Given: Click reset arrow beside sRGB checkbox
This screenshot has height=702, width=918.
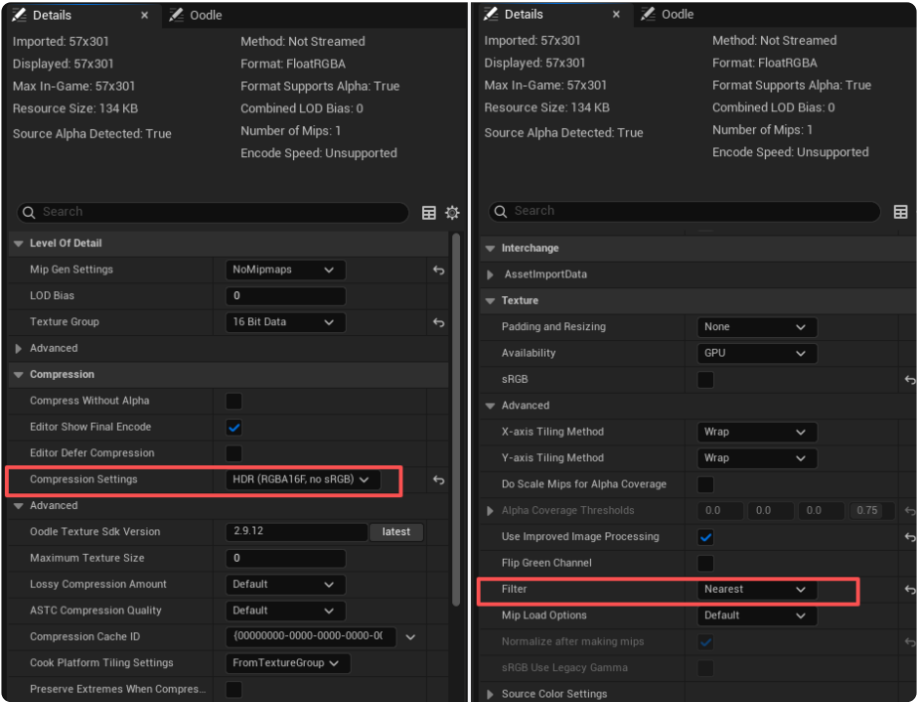Looking at the screenshot, I should click(x=909, y=380).
